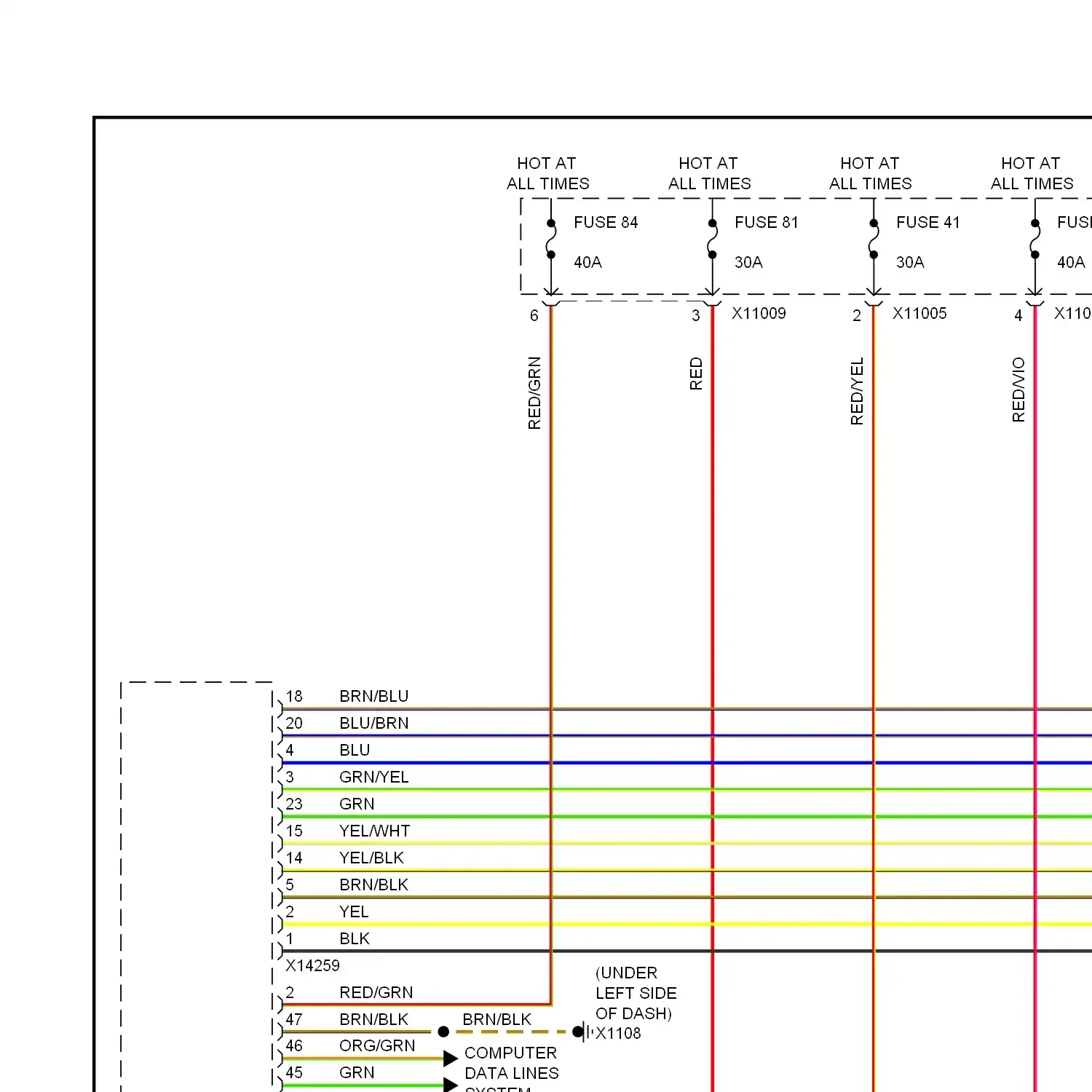
Task: Select the BLK label at pin 1
Action: click(x=355, y=939)
